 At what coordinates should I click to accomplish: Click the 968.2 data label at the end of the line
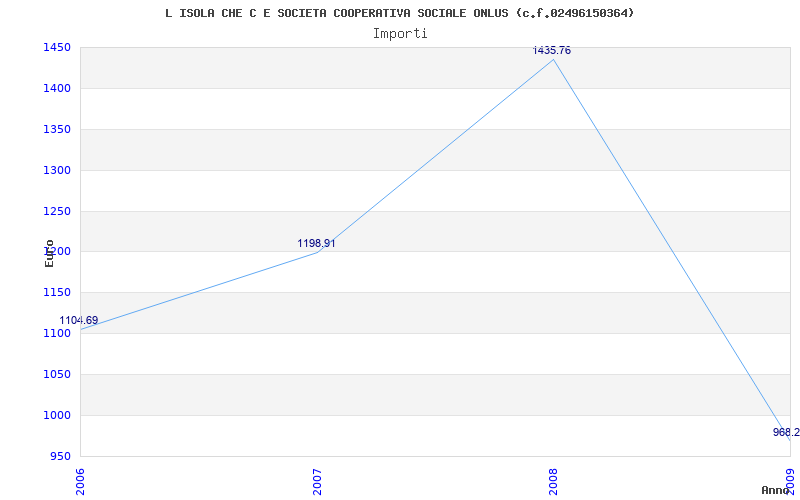pos(786,433)
